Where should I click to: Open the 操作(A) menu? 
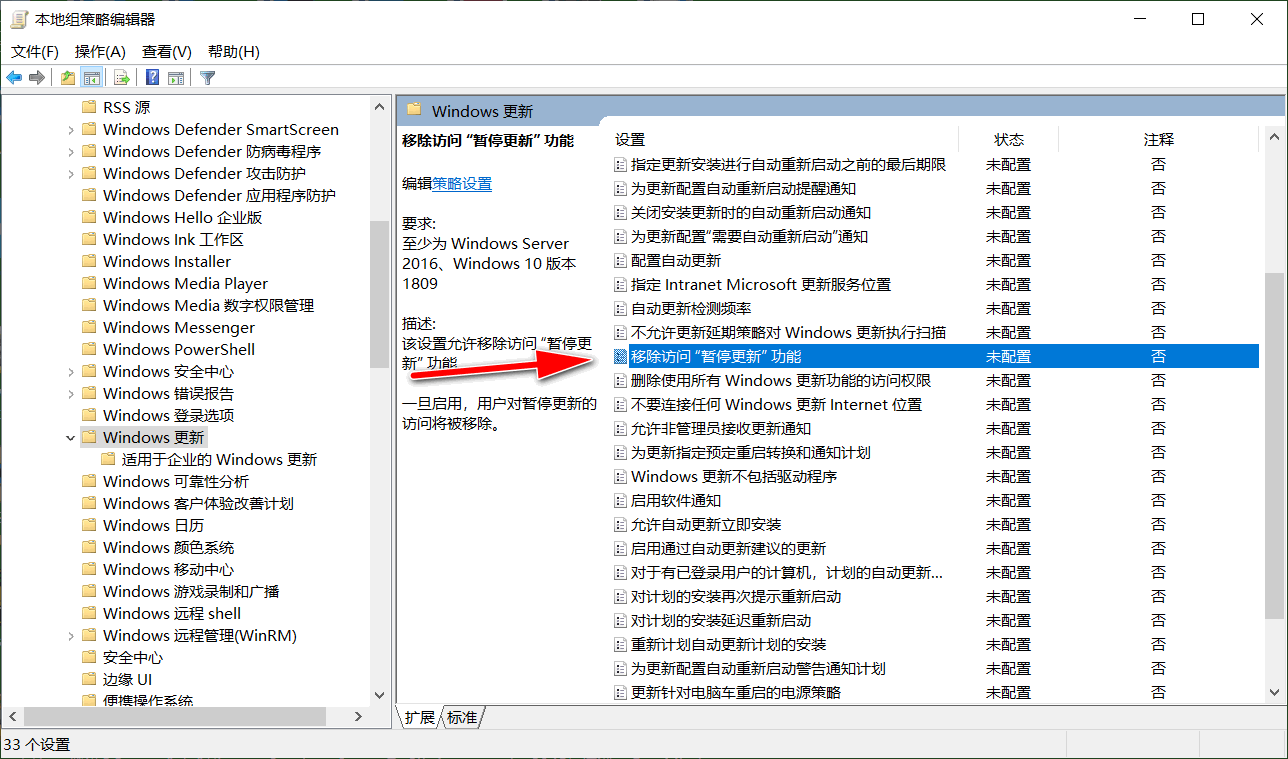tap(100, 51)
